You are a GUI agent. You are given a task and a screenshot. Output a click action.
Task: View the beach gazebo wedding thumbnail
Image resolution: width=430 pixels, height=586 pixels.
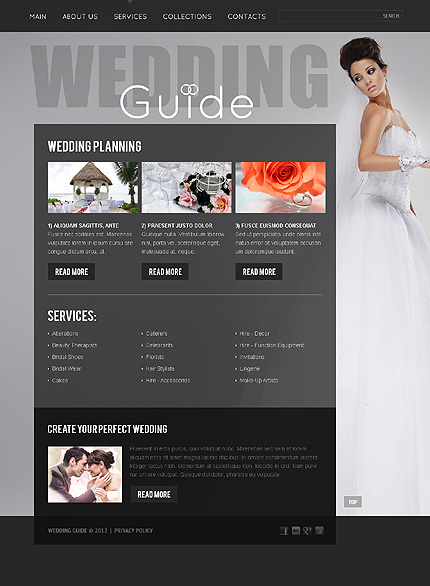point(93,187)
